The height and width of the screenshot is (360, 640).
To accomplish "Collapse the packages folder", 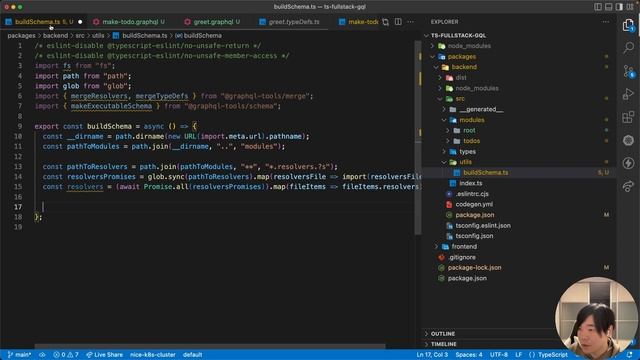I will tap(461, 57).
